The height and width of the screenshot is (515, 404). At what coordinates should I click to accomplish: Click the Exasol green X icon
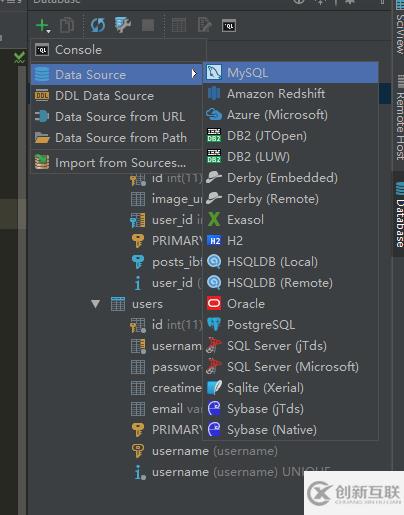[214, 219]
